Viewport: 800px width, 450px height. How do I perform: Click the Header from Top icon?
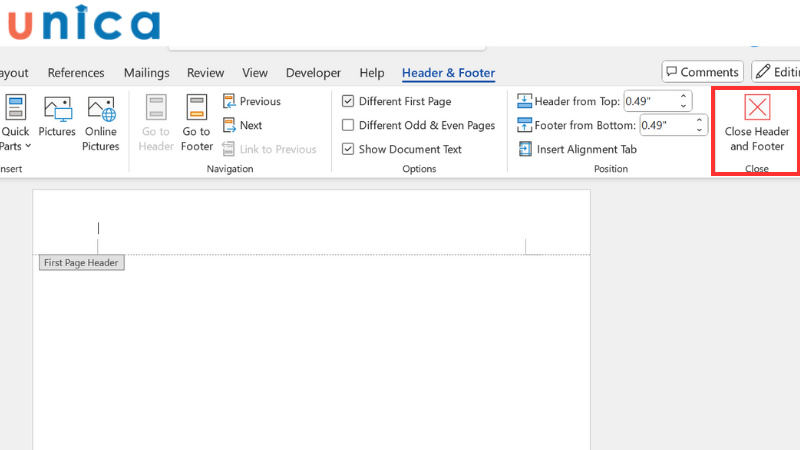(524, 101)
